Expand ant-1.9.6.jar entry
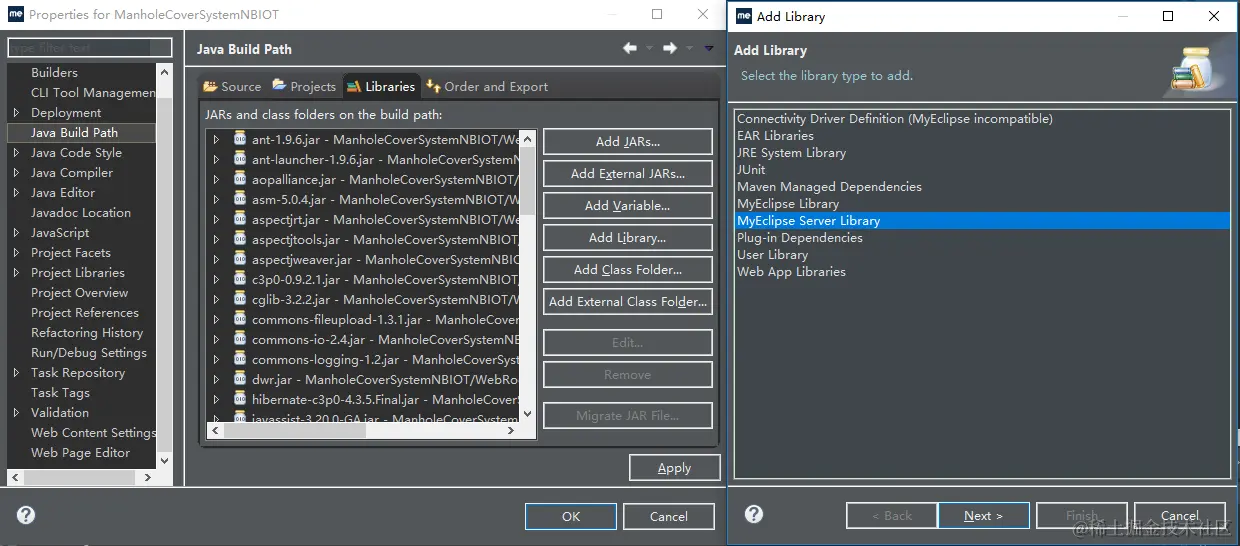 (216, 140)
